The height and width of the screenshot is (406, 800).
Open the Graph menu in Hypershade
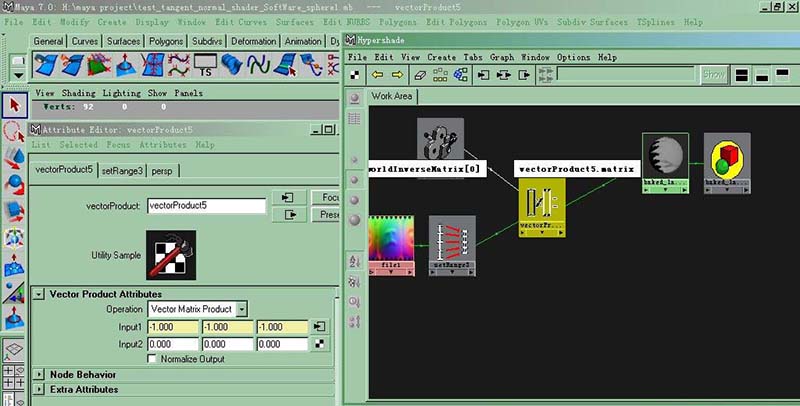(502, 57)
